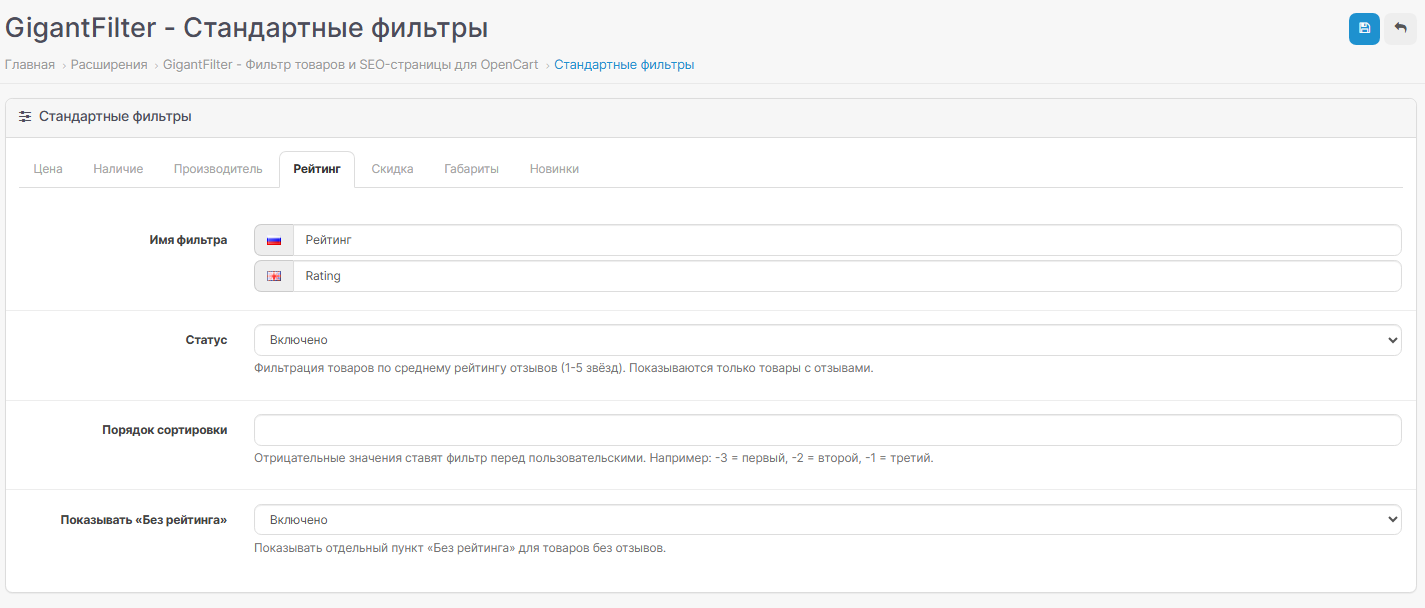
Task: Click the Russian filter name field Рейтинг
Action: pyautogui.click(x=847, y=240)
